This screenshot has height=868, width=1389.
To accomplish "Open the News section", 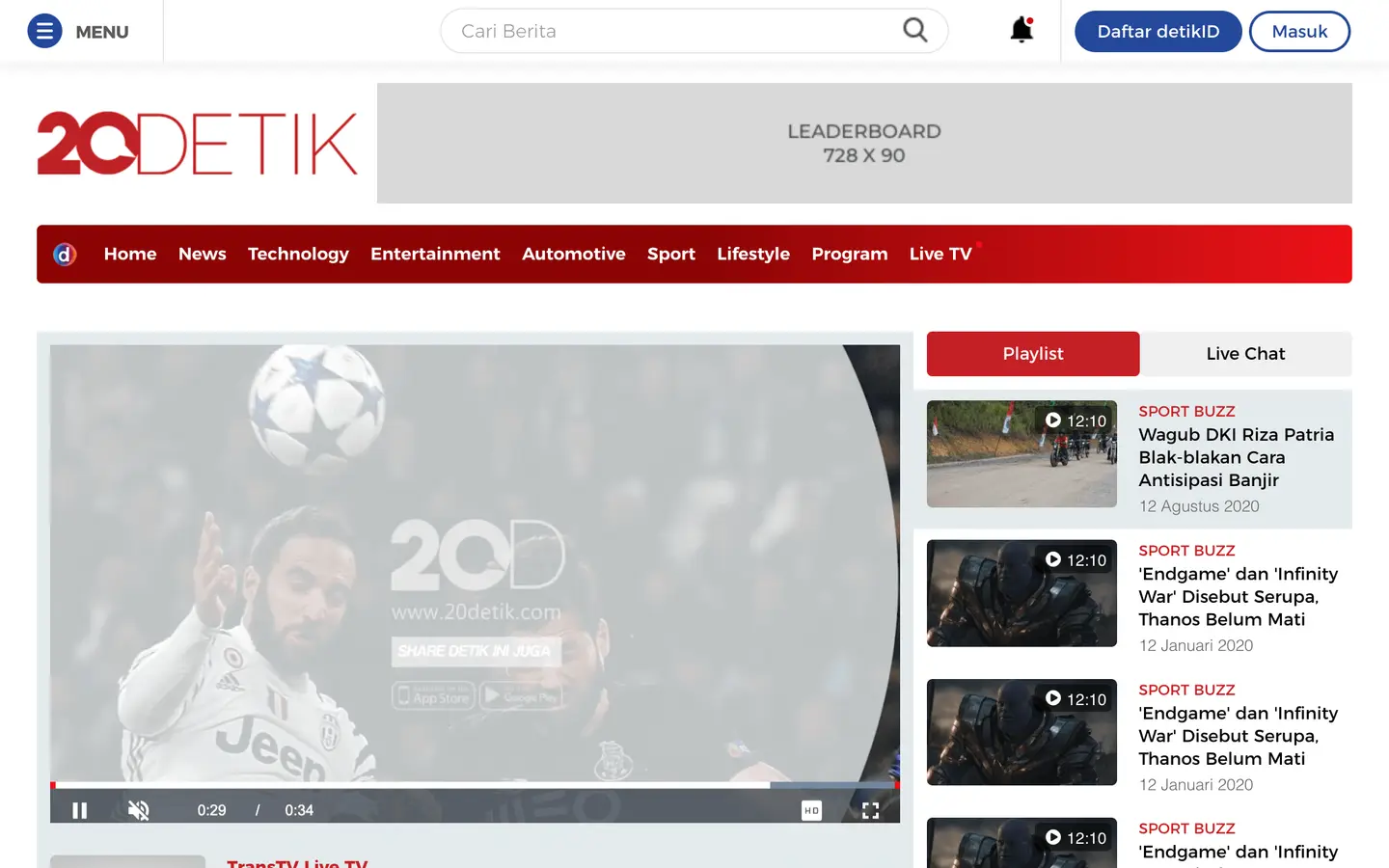I will tap(203, 254).
